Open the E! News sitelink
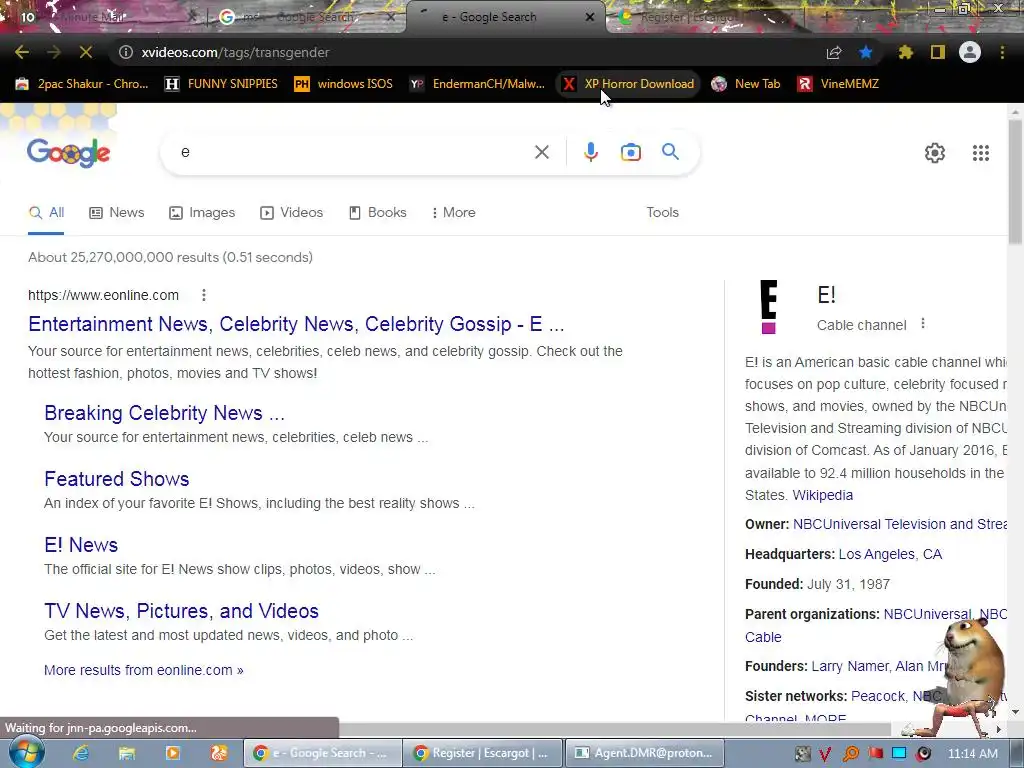Viewport: 1024px width, 768px height. (x=81, y=545)
